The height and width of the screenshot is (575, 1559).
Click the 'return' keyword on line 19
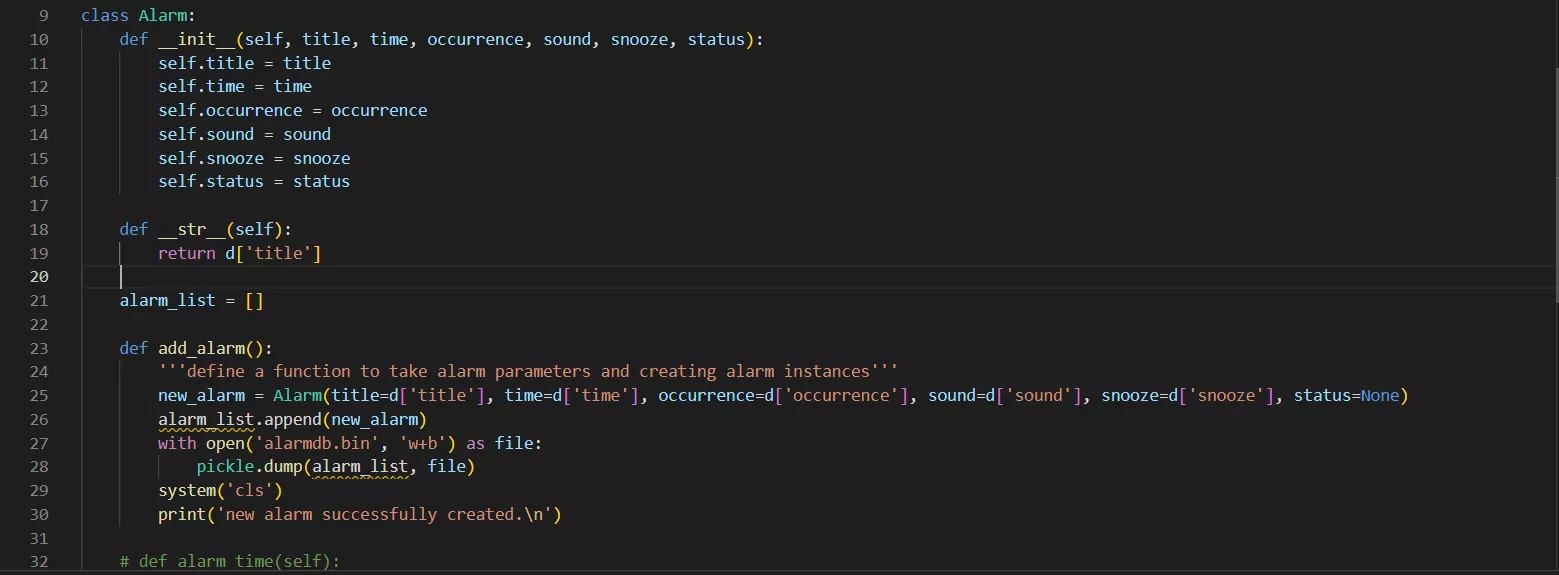pyautogui.click(x=187, y=253)
